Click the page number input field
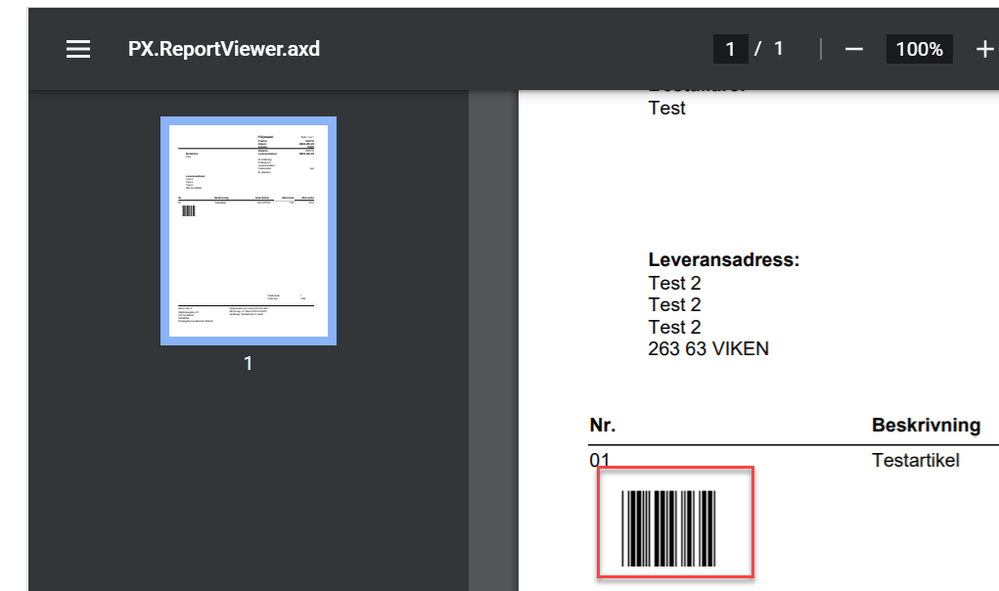 pos(730,48)
